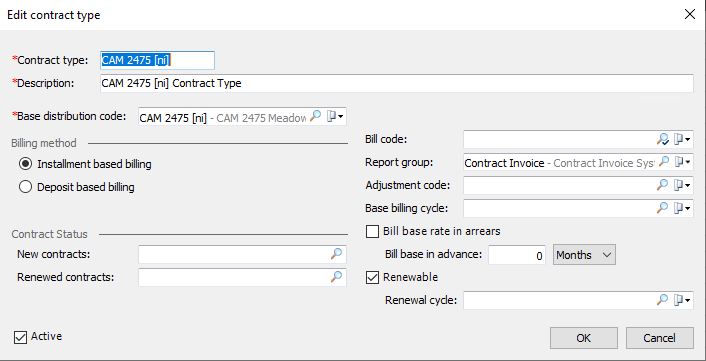Search for a Bill code
The height and width of the screenshot is (361, 706).
662,140
